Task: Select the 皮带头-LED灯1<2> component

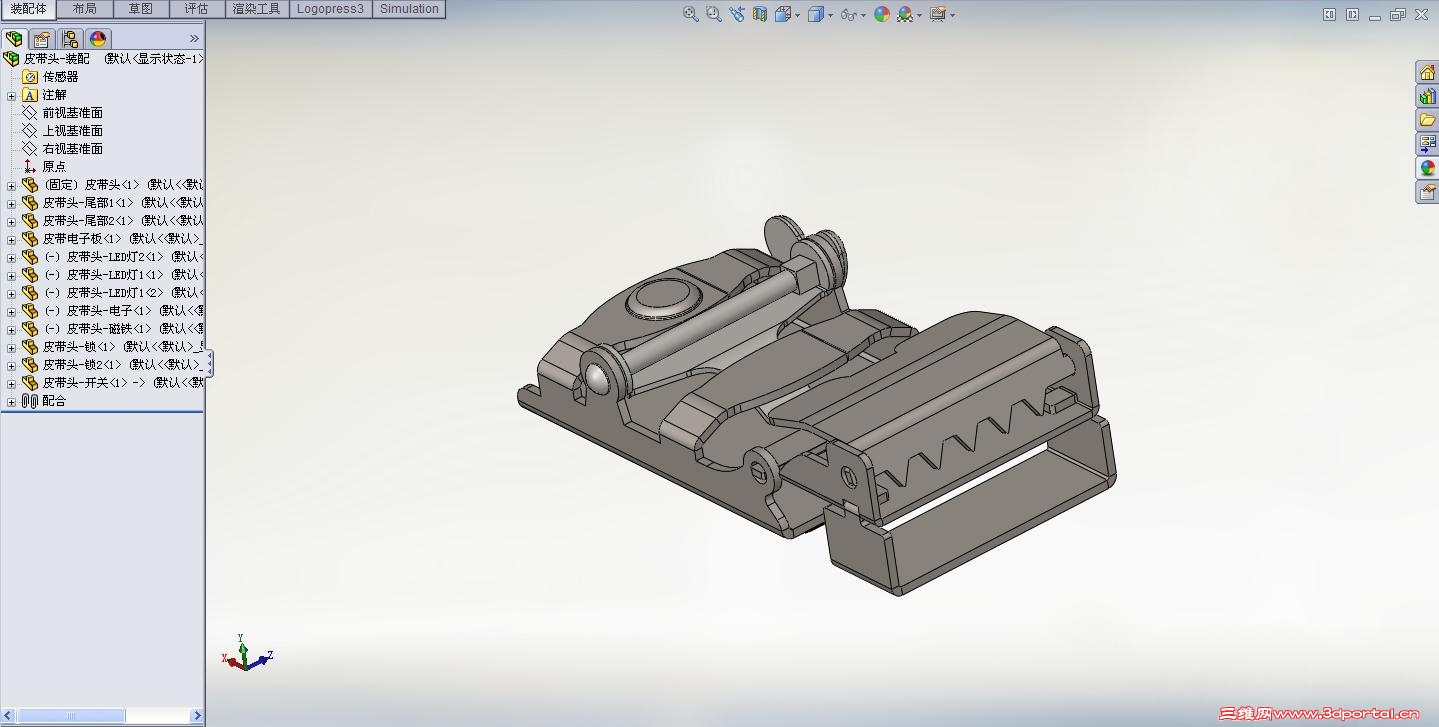Action: (x=113, y=293)
